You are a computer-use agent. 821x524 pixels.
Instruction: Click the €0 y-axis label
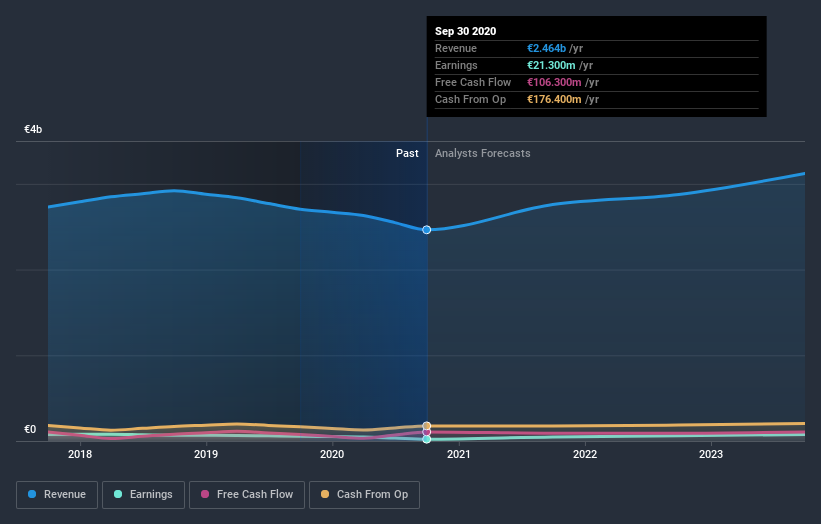pos(30,429)
